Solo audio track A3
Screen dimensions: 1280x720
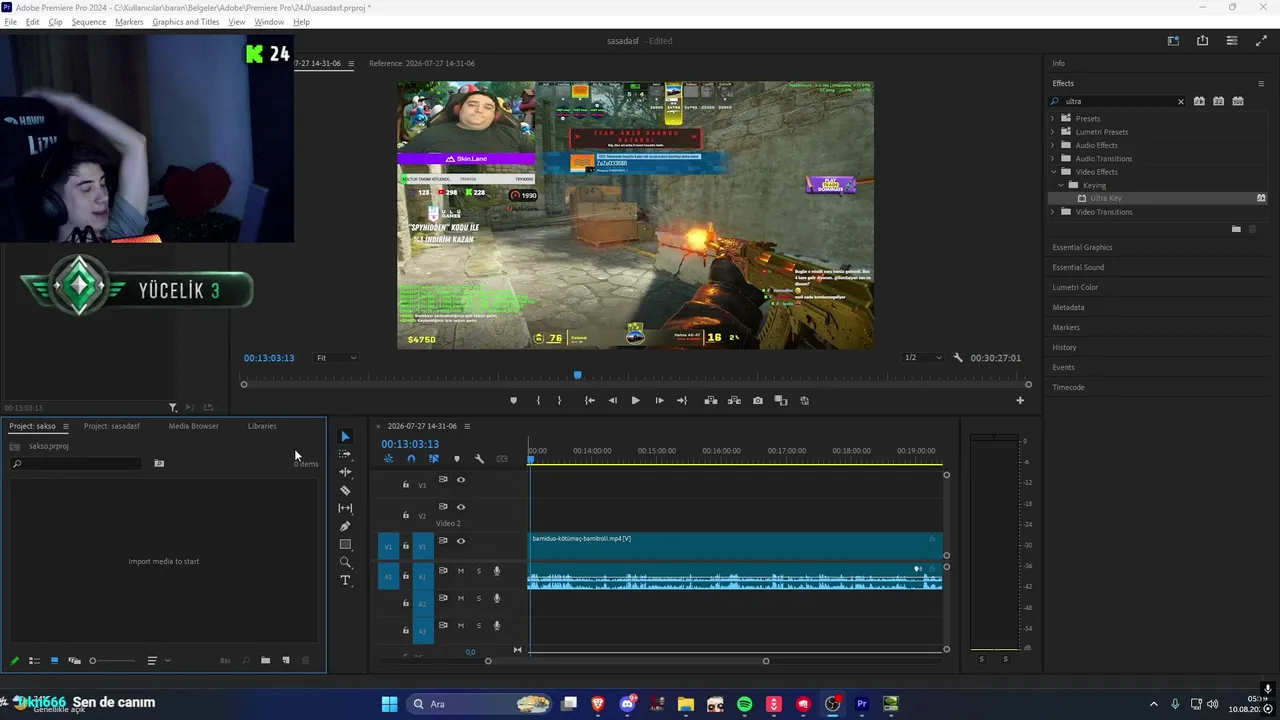click(478, 625)
